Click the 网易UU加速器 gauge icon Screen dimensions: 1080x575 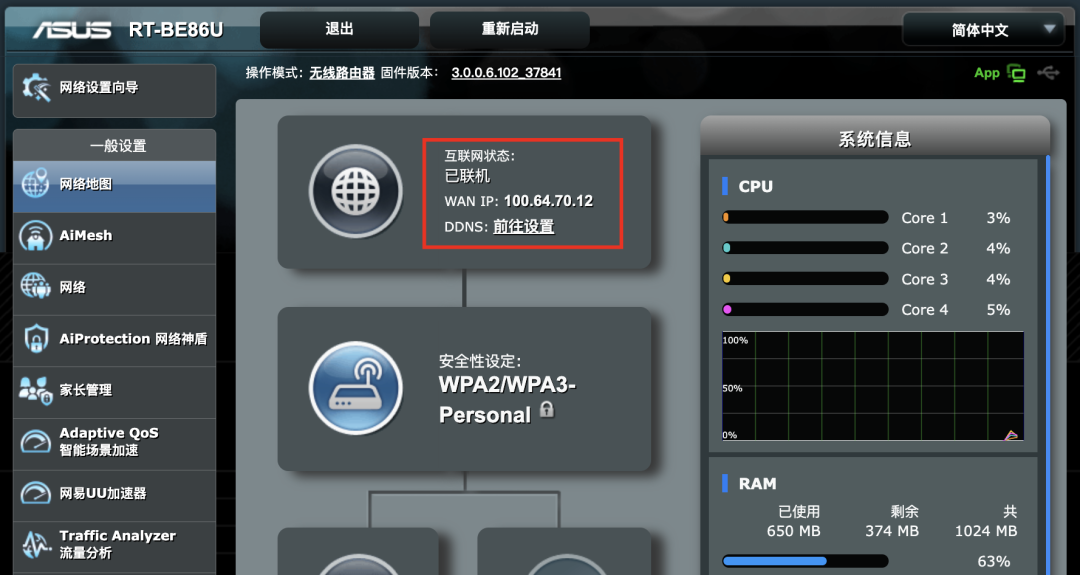[35, 493]
